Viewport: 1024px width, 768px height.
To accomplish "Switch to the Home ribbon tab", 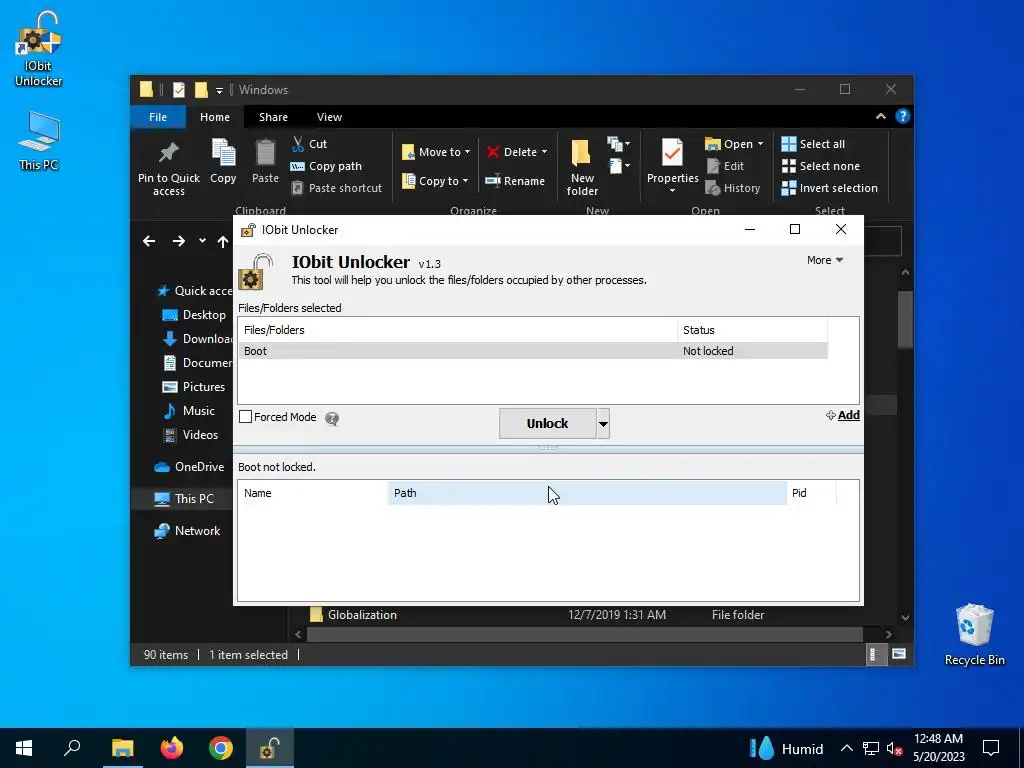I will [215, 117].
